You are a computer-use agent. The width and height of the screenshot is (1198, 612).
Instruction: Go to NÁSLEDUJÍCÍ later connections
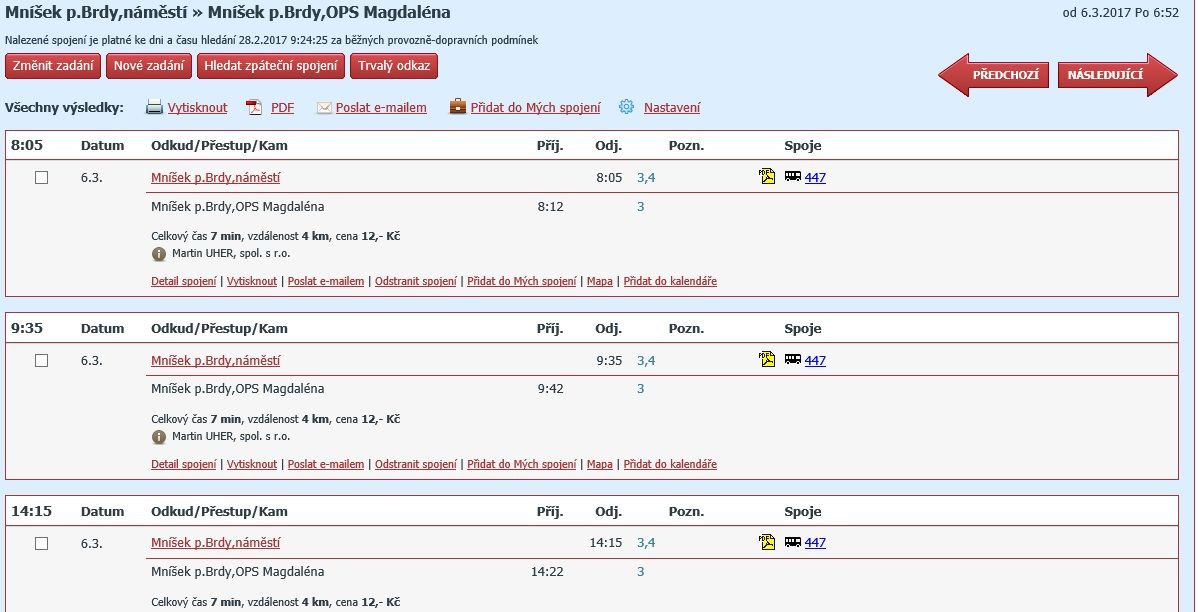pyautogui.click(x=1118, y=75)
